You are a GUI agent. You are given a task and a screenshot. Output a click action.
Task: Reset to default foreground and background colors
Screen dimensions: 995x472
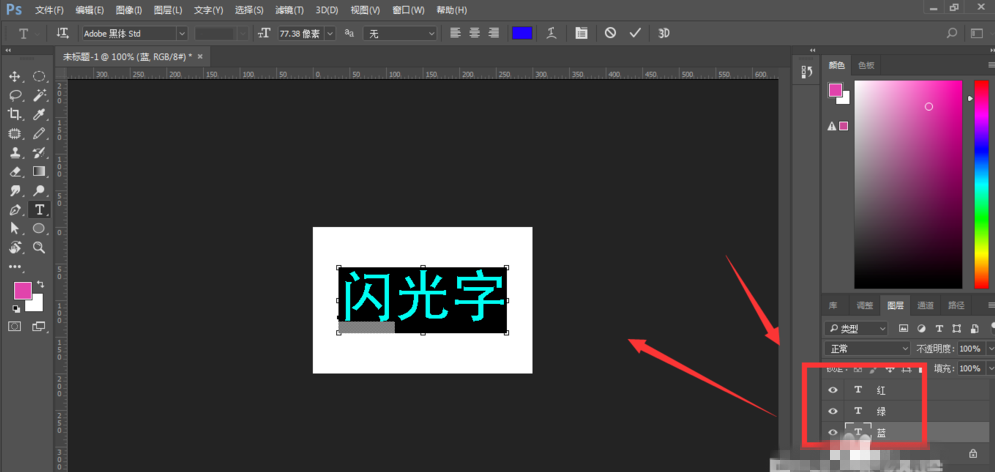tap(16, 309)
